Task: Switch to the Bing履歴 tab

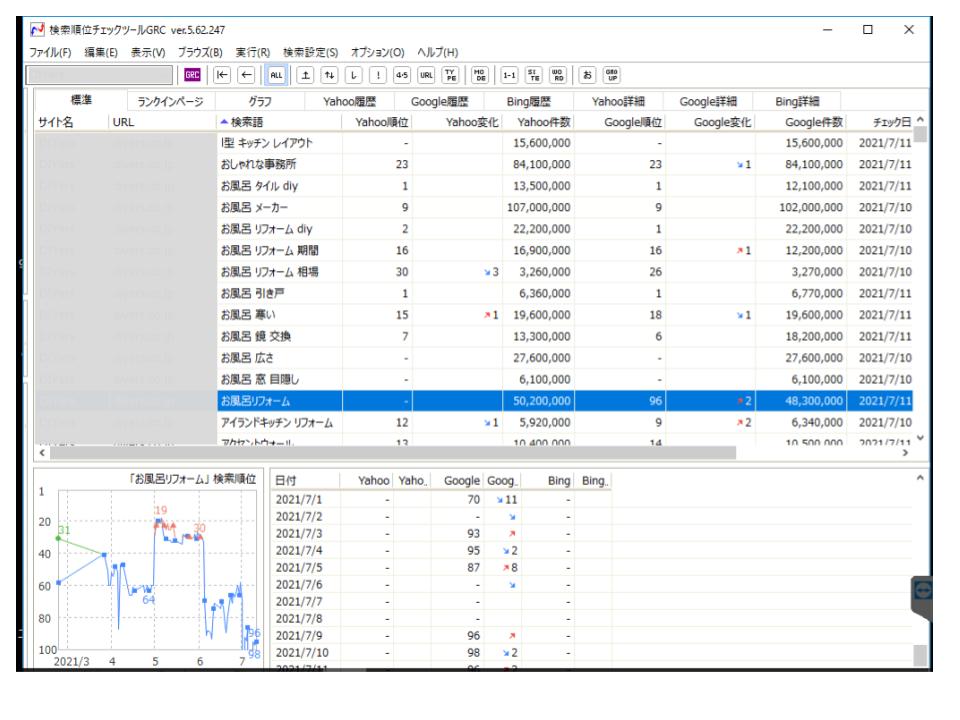Action: tap(528, 101)
